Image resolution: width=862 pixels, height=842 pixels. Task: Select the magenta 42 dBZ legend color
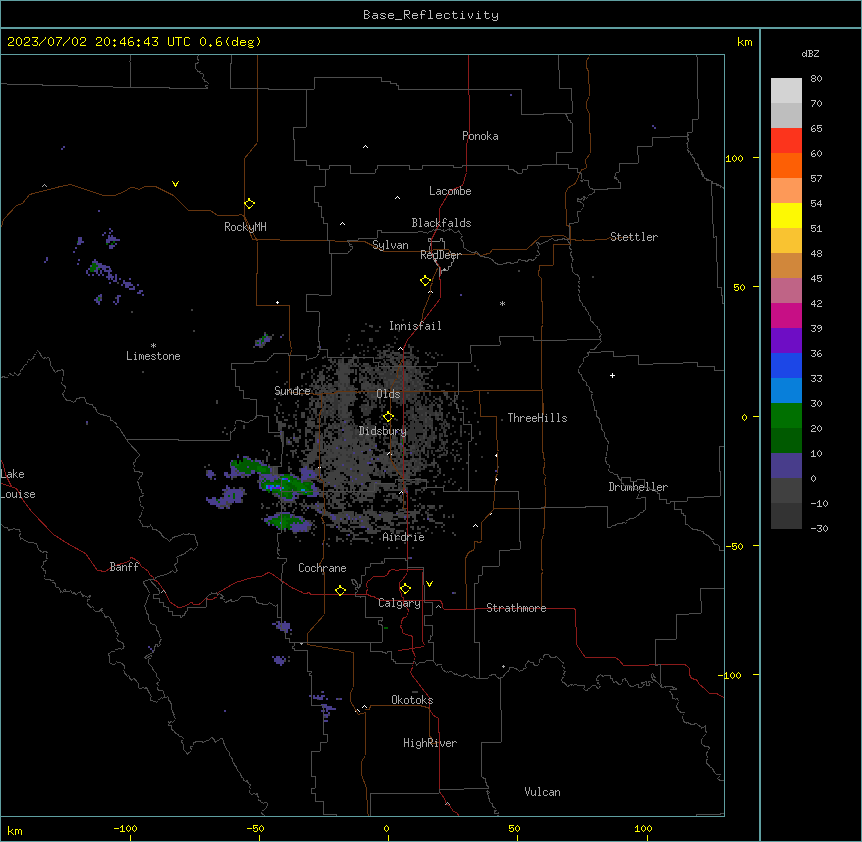click(x=786, y=315)
